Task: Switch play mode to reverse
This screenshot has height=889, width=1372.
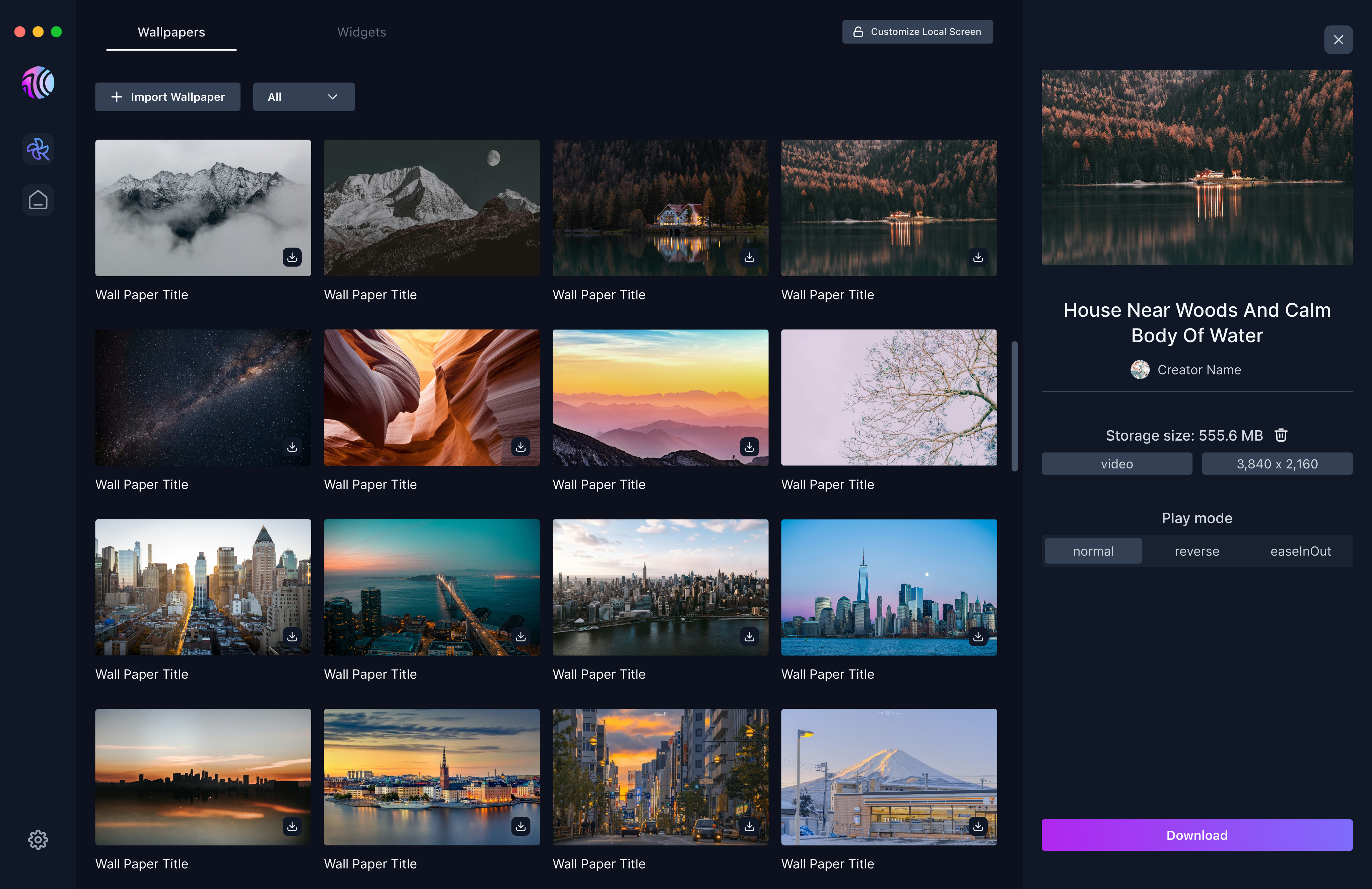Action: tap(1197, 551)
